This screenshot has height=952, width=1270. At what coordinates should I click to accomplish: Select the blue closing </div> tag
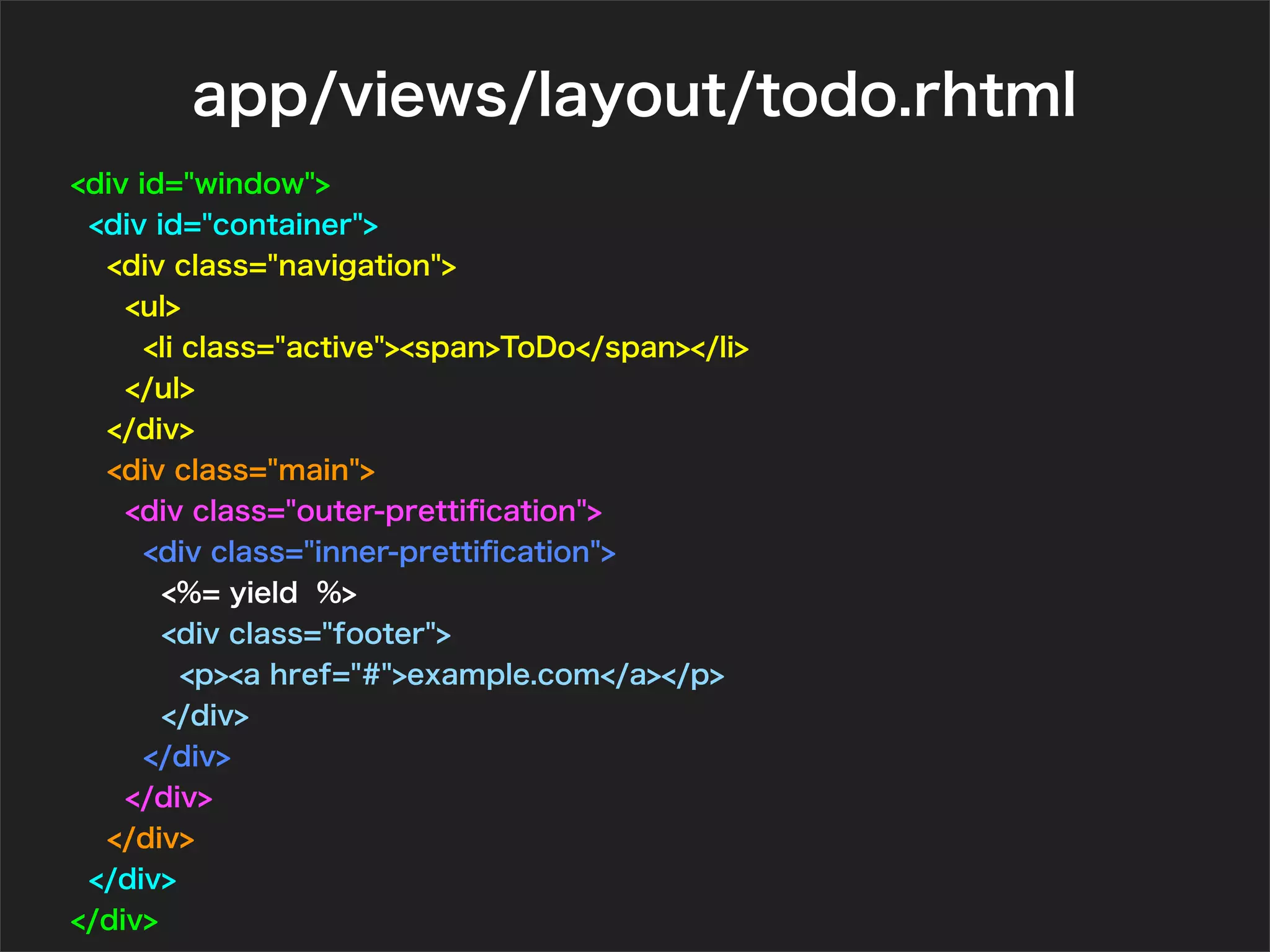187,757
